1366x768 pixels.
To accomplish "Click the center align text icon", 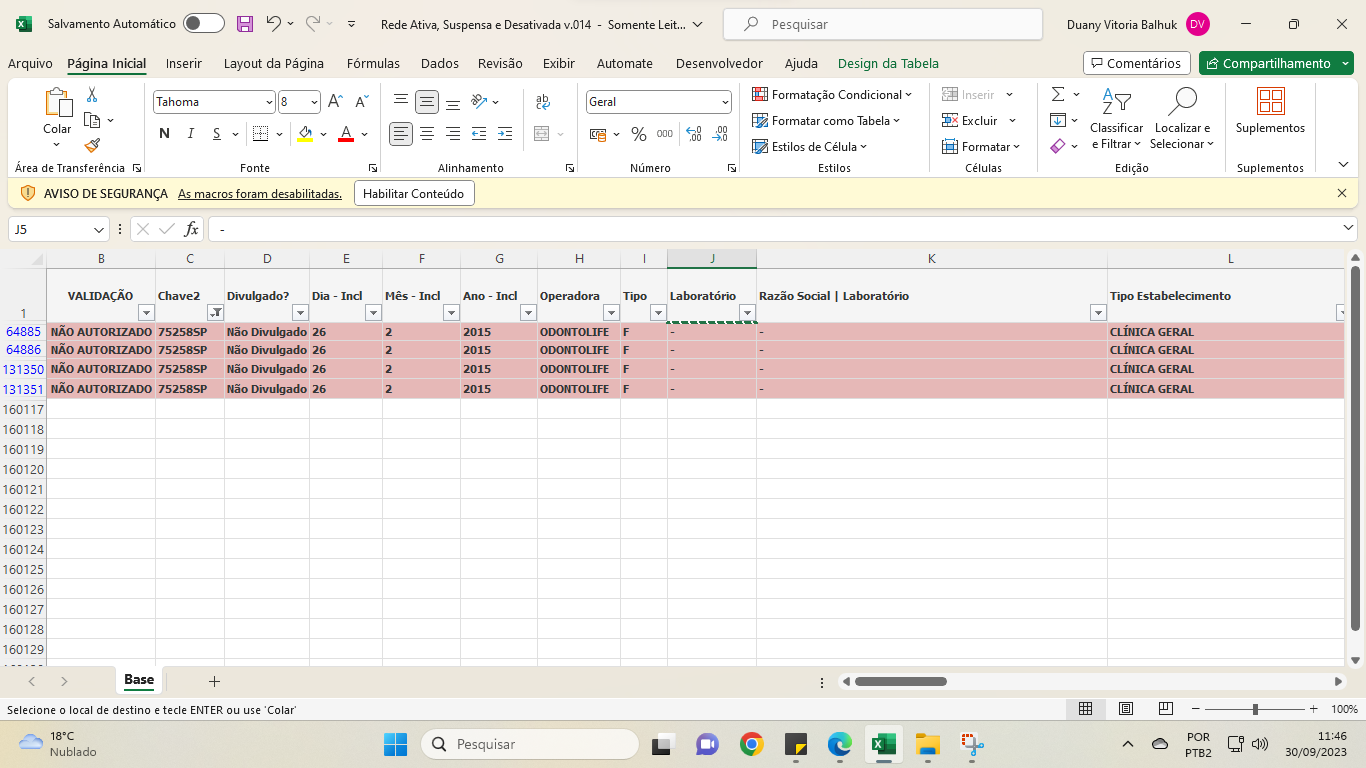I will point(427,134).
